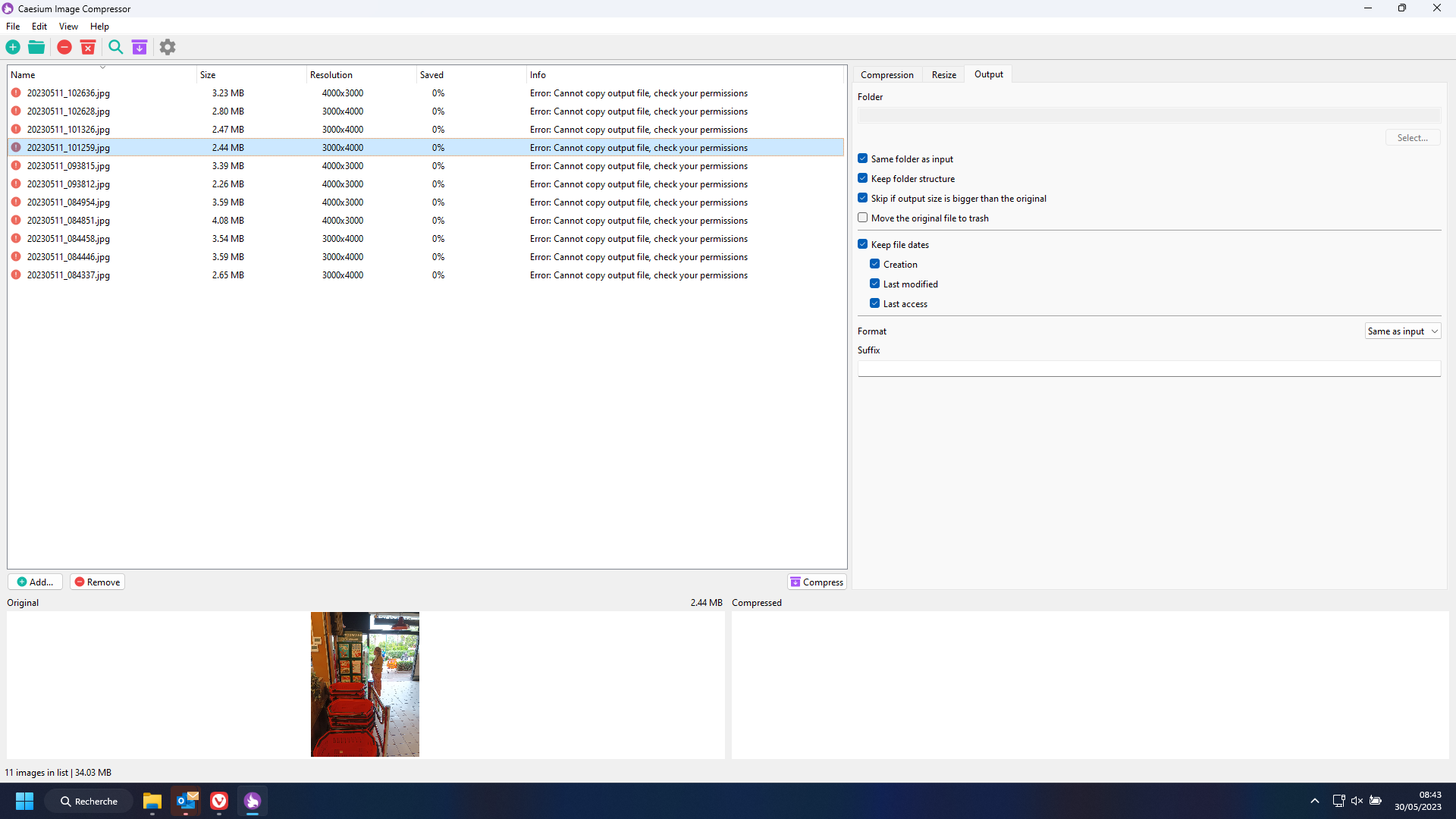Image resolution: width=1456 pixels, height=819 pixels.
Task: Uncheck Same folder as input
Action: pos(863,158)
